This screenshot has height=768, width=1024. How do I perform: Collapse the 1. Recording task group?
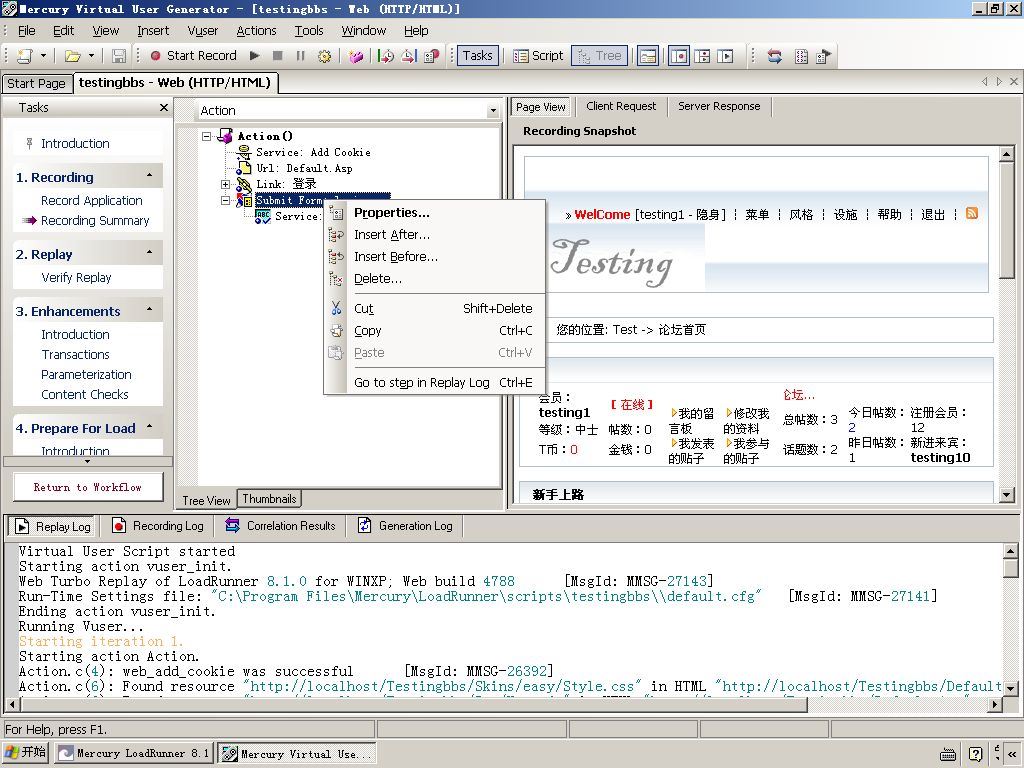150,176
